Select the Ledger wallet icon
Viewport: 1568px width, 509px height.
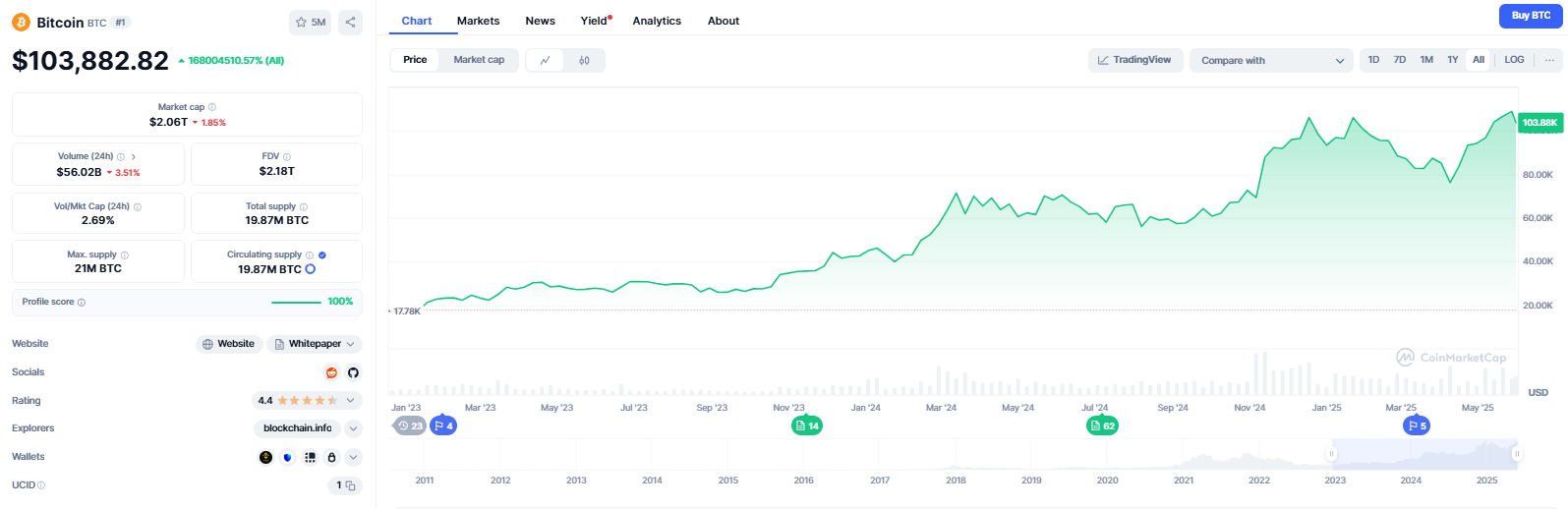tap(310, 457)
